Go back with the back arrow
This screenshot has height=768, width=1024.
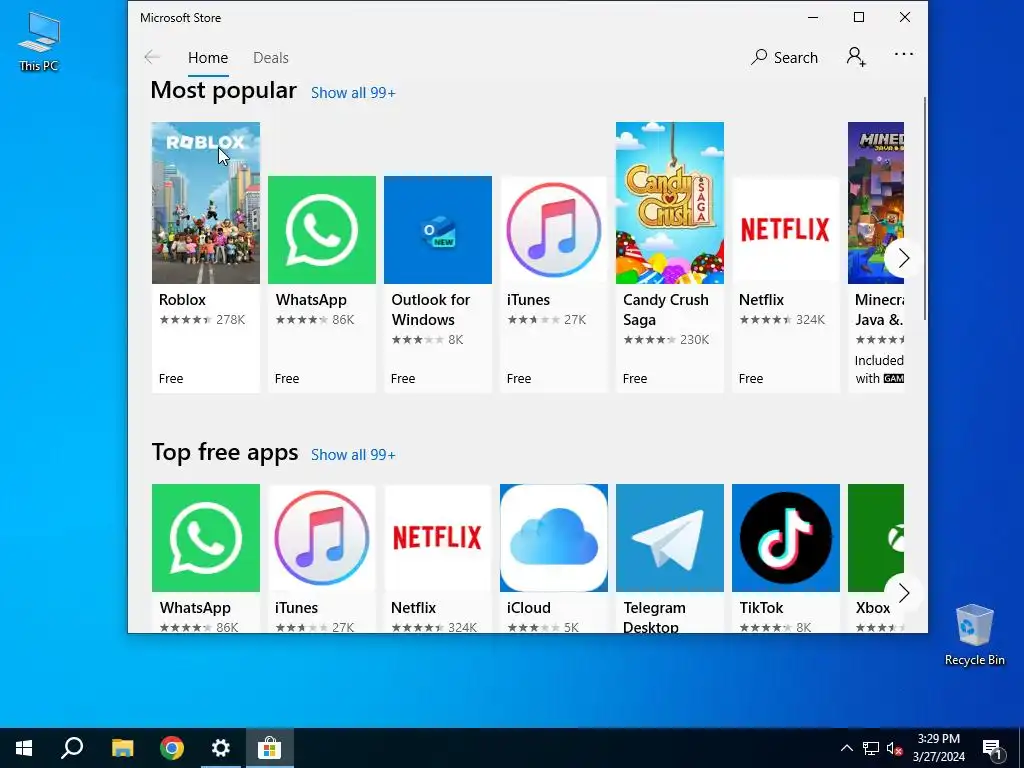152,57
